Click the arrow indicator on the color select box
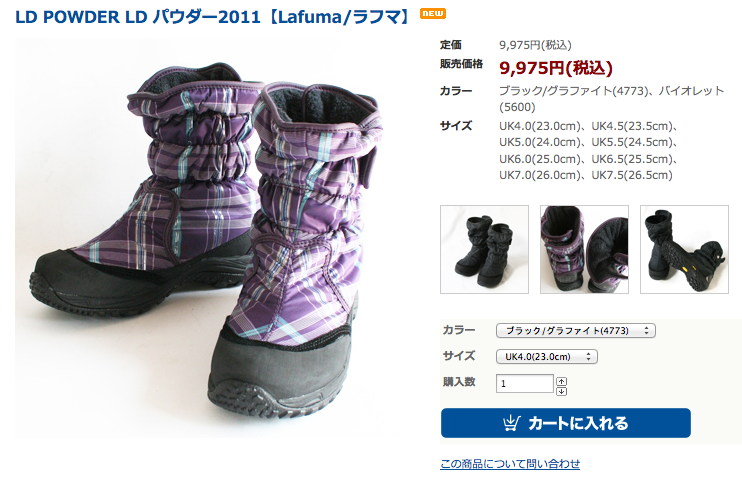 click(x=646, y=330)
